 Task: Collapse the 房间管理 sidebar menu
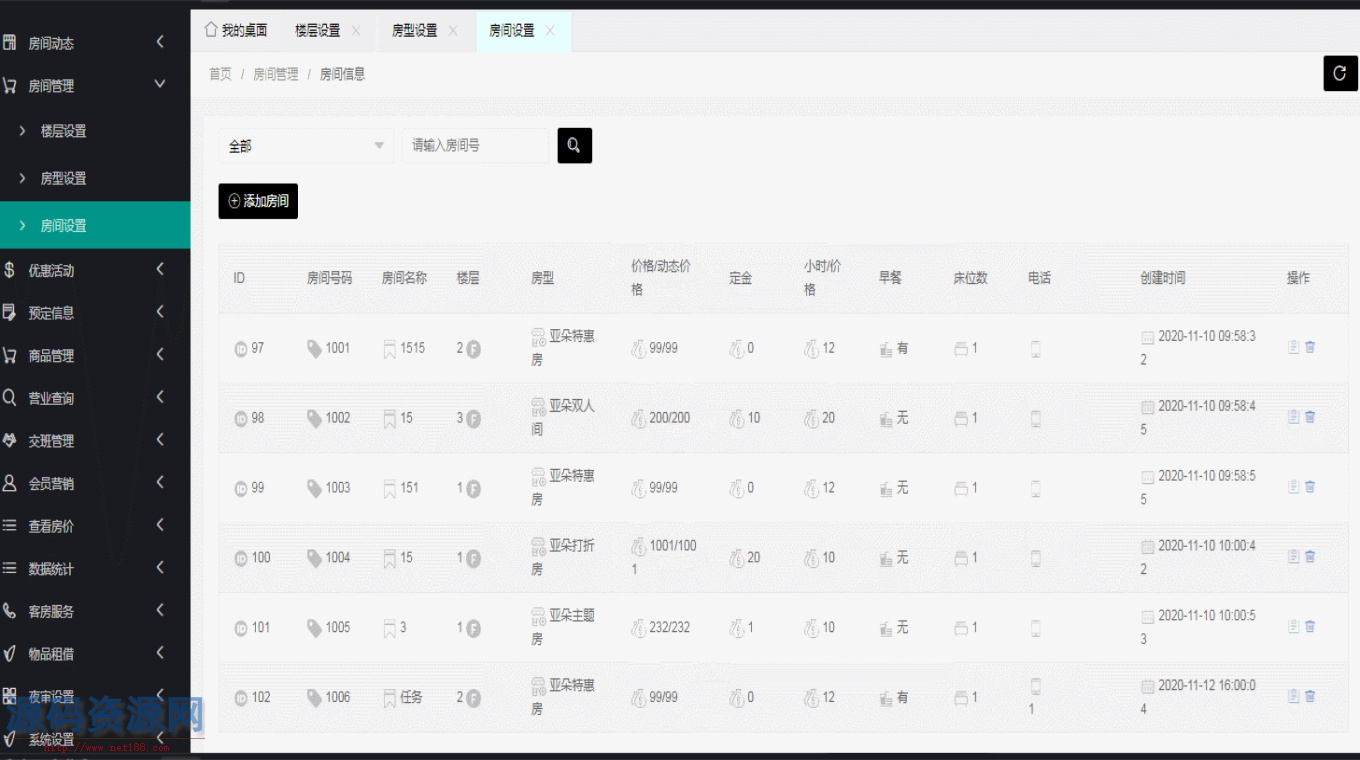tap(160, 84)
